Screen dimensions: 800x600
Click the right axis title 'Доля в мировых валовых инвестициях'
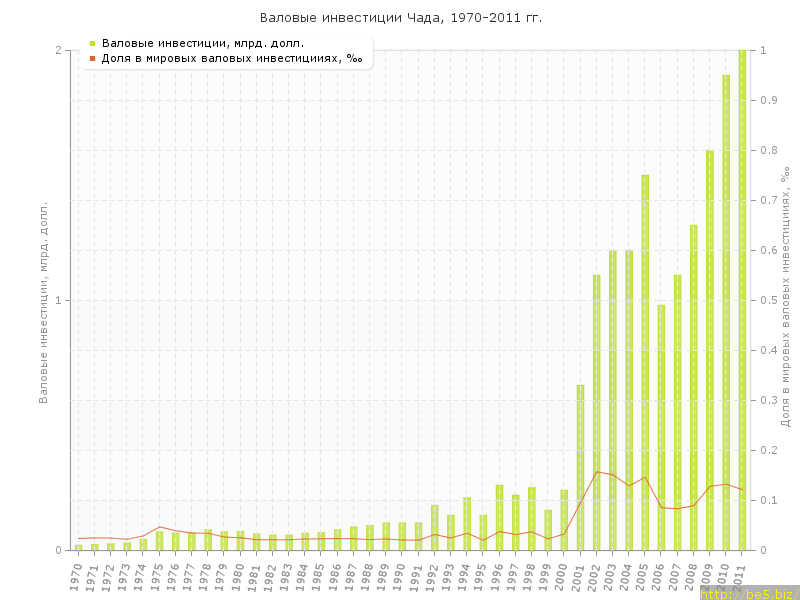[785, 298]
